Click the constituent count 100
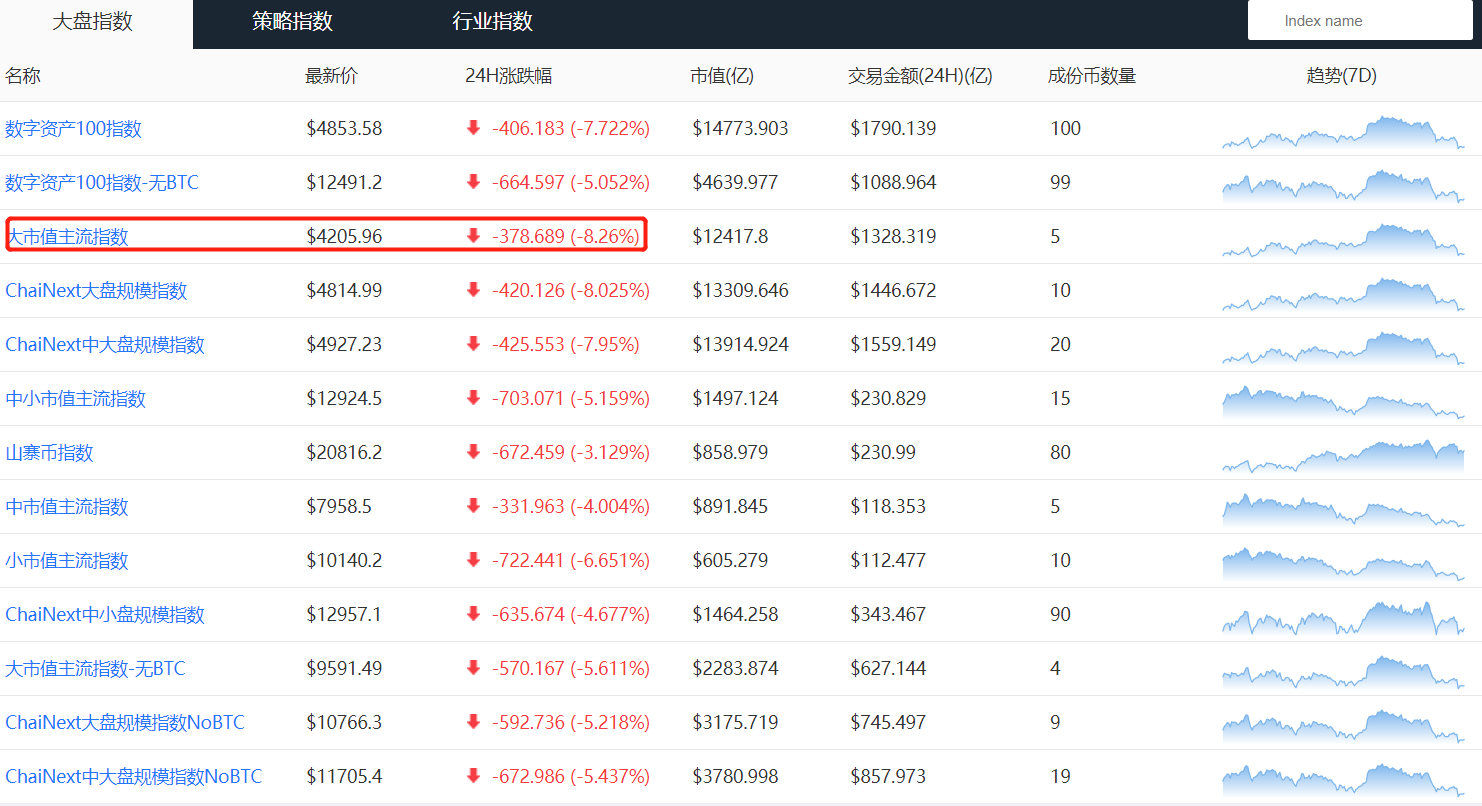 [1066, 128]
